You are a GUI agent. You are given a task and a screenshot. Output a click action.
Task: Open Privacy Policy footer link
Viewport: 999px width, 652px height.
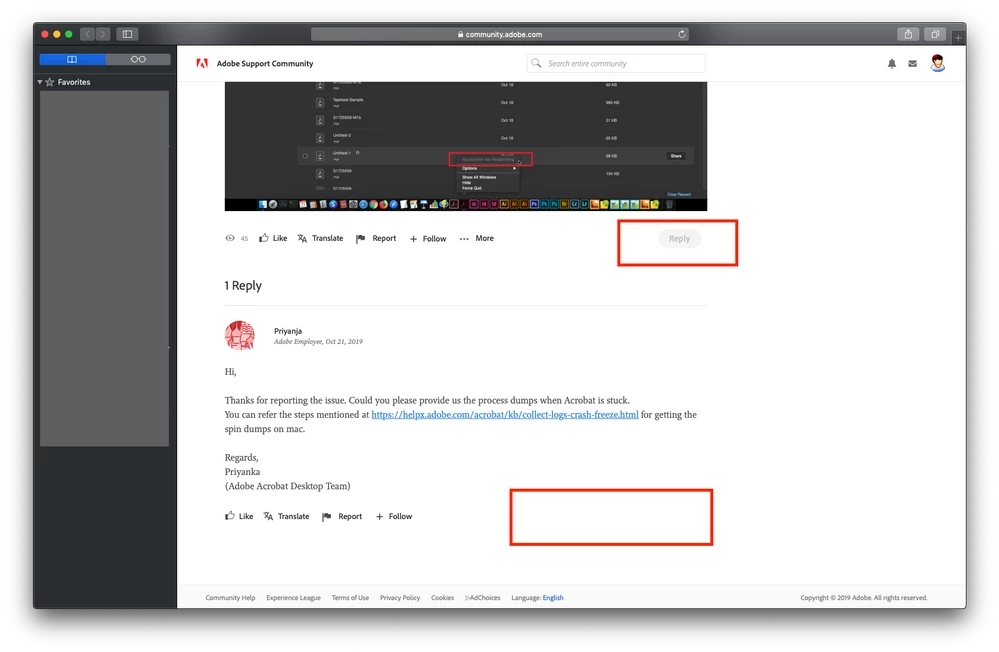(x=399, y=598)
